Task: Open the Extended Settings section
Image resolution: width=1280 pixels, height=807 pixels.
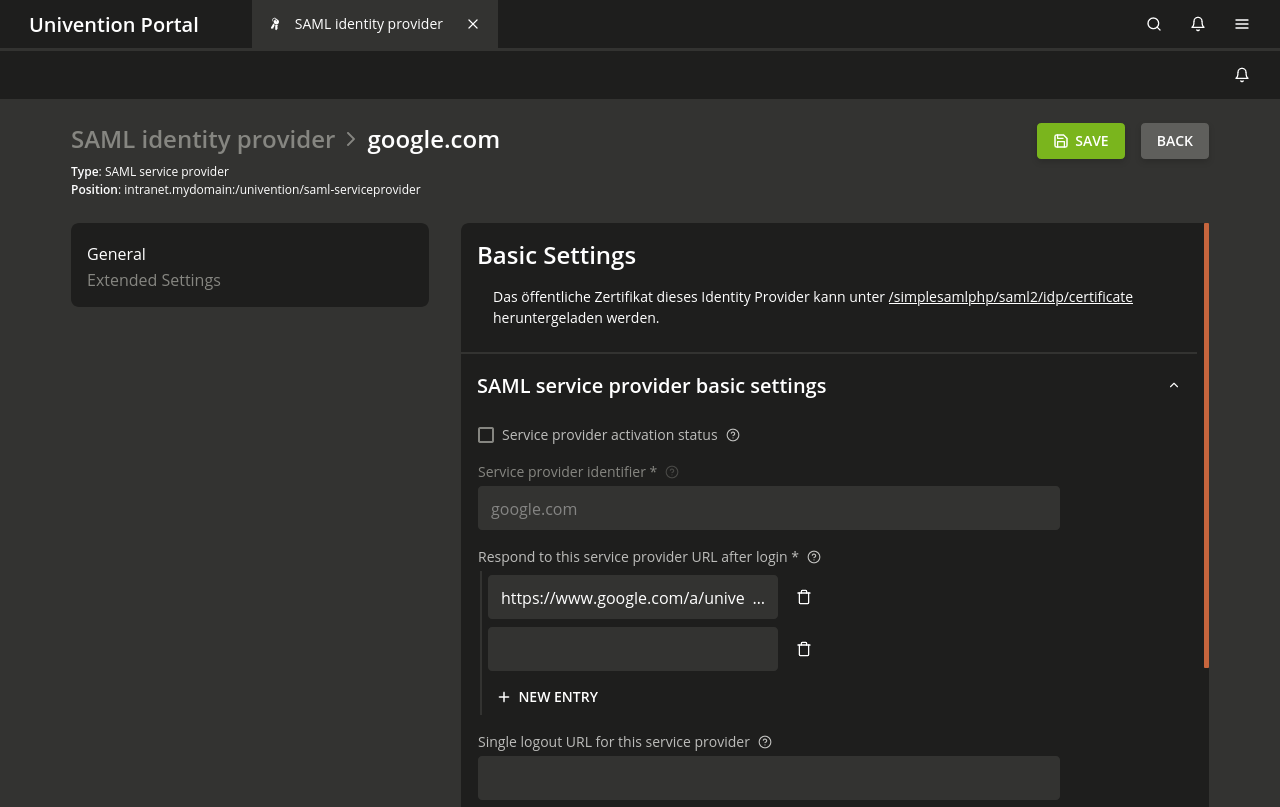Action: click(154, 280)
